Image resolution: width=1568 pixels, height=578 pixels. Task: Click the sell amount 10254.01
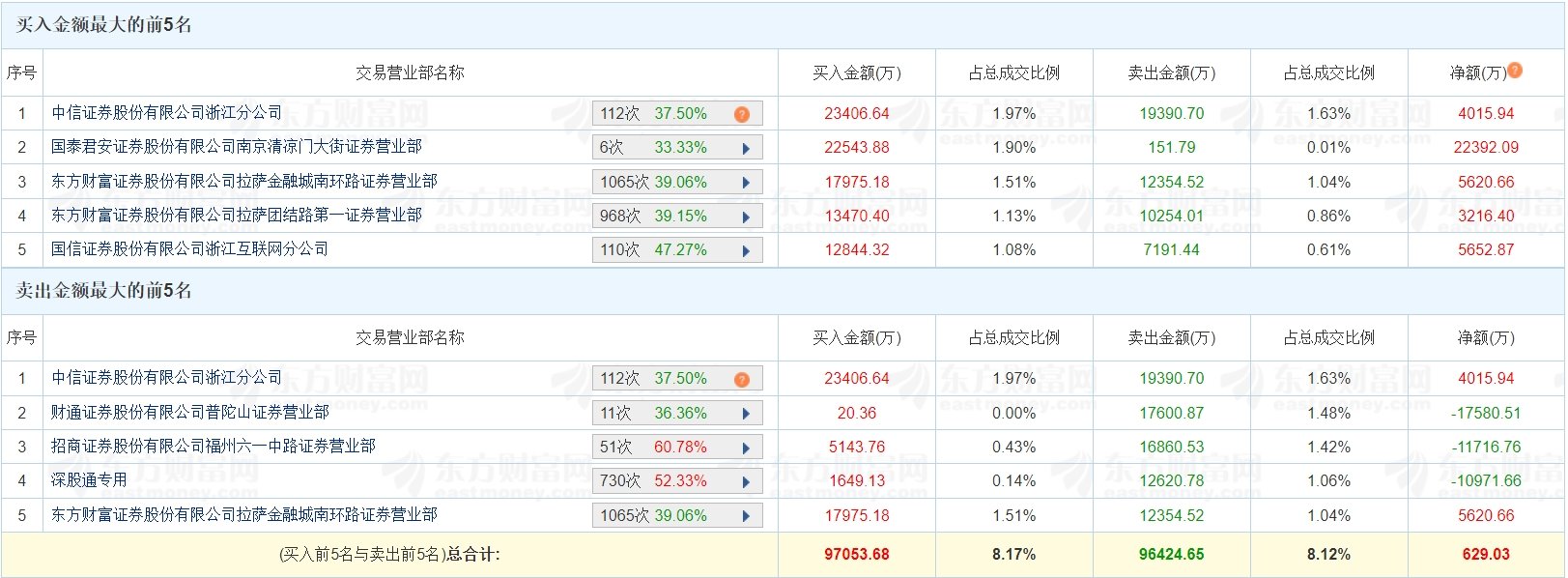pyautogui.click(x=1172, y=217)
